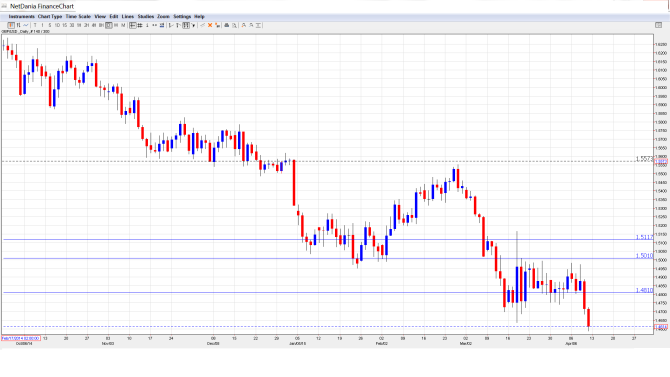Select the candlestick chart type icon
The image size is (670, 377).
tap(11, 26)
